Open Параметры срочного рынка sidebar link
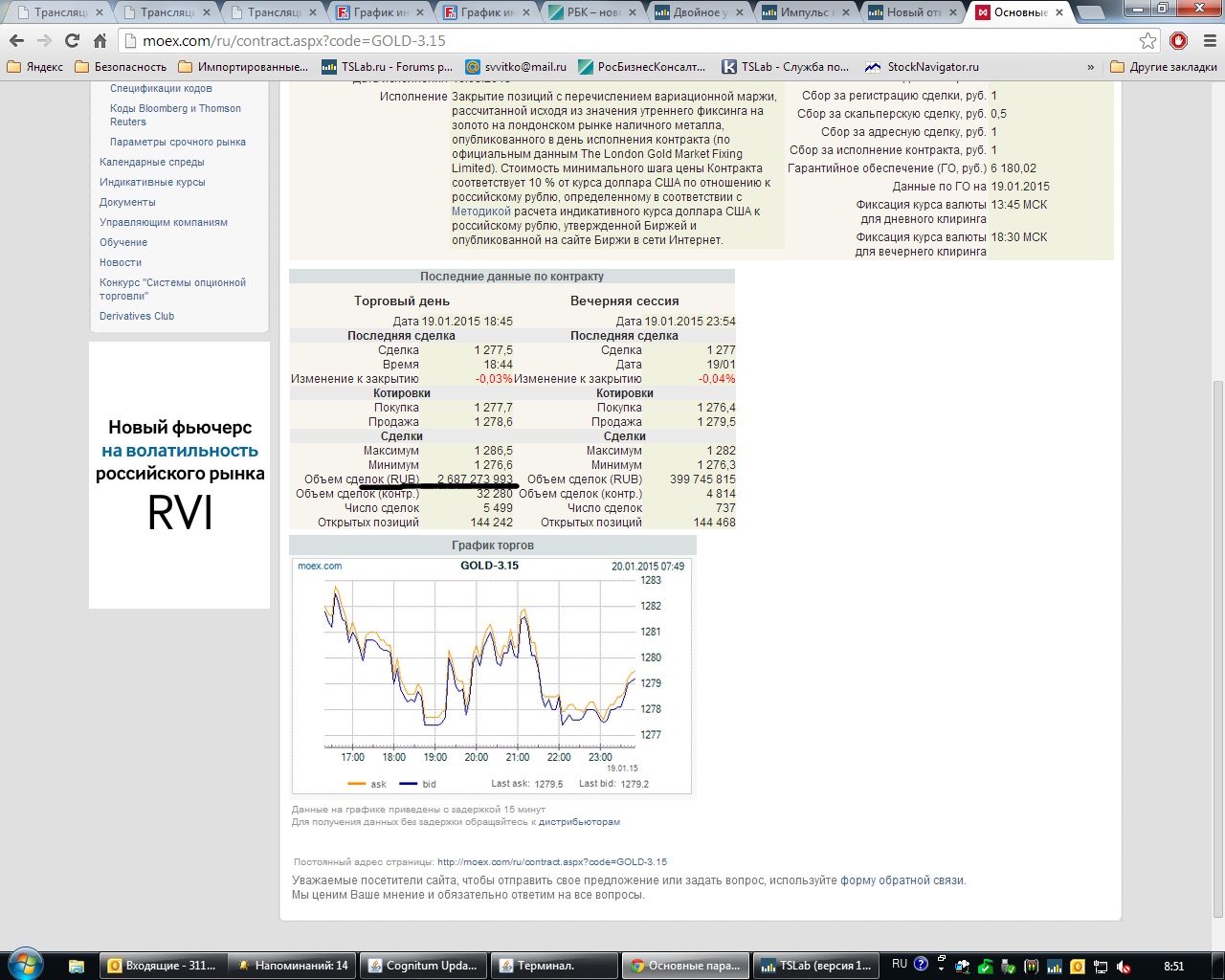This screenshot has width=1225, height=980. tap(178, 142)
